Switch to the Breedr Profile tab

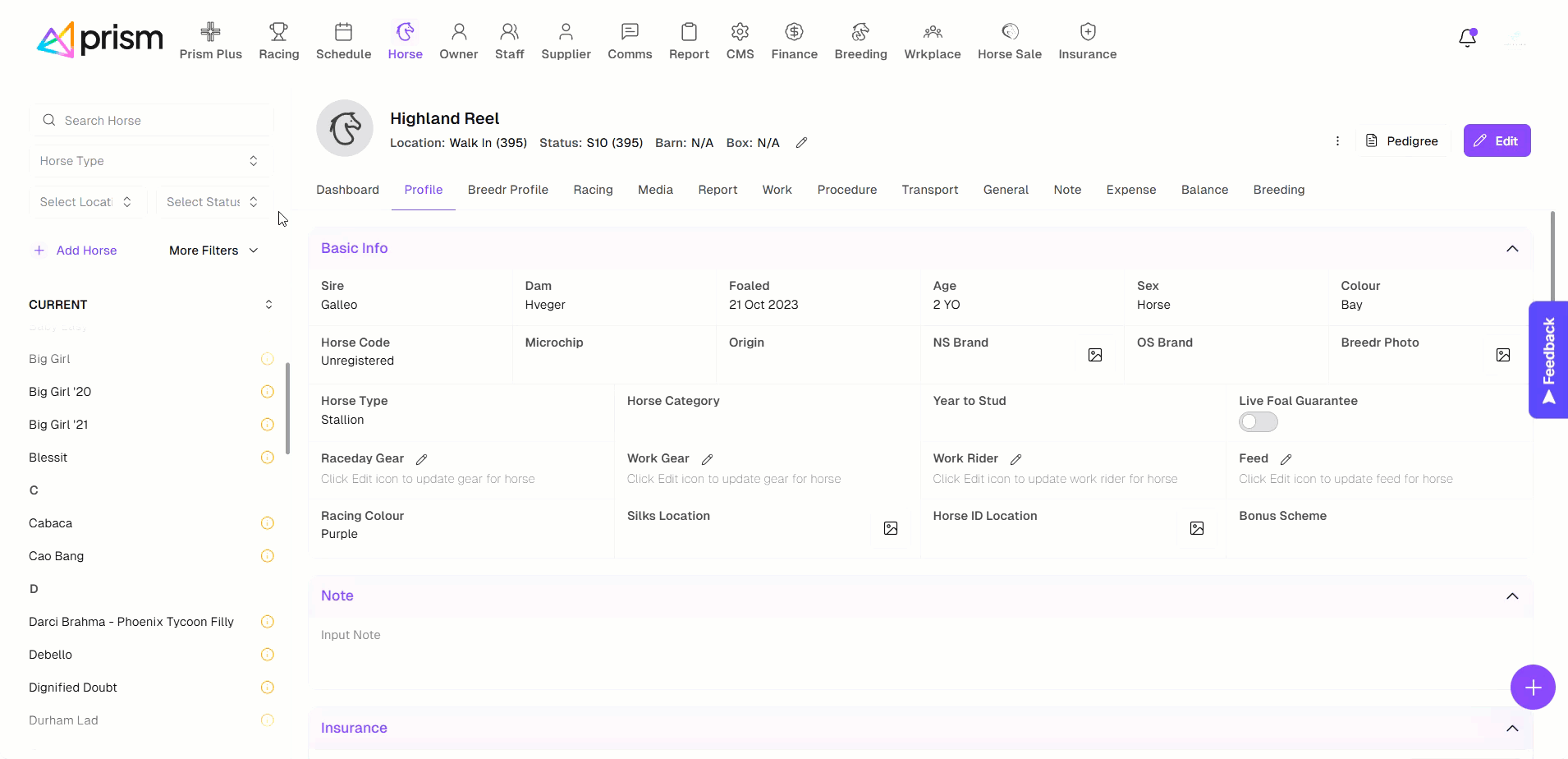[x=507, y=190]
